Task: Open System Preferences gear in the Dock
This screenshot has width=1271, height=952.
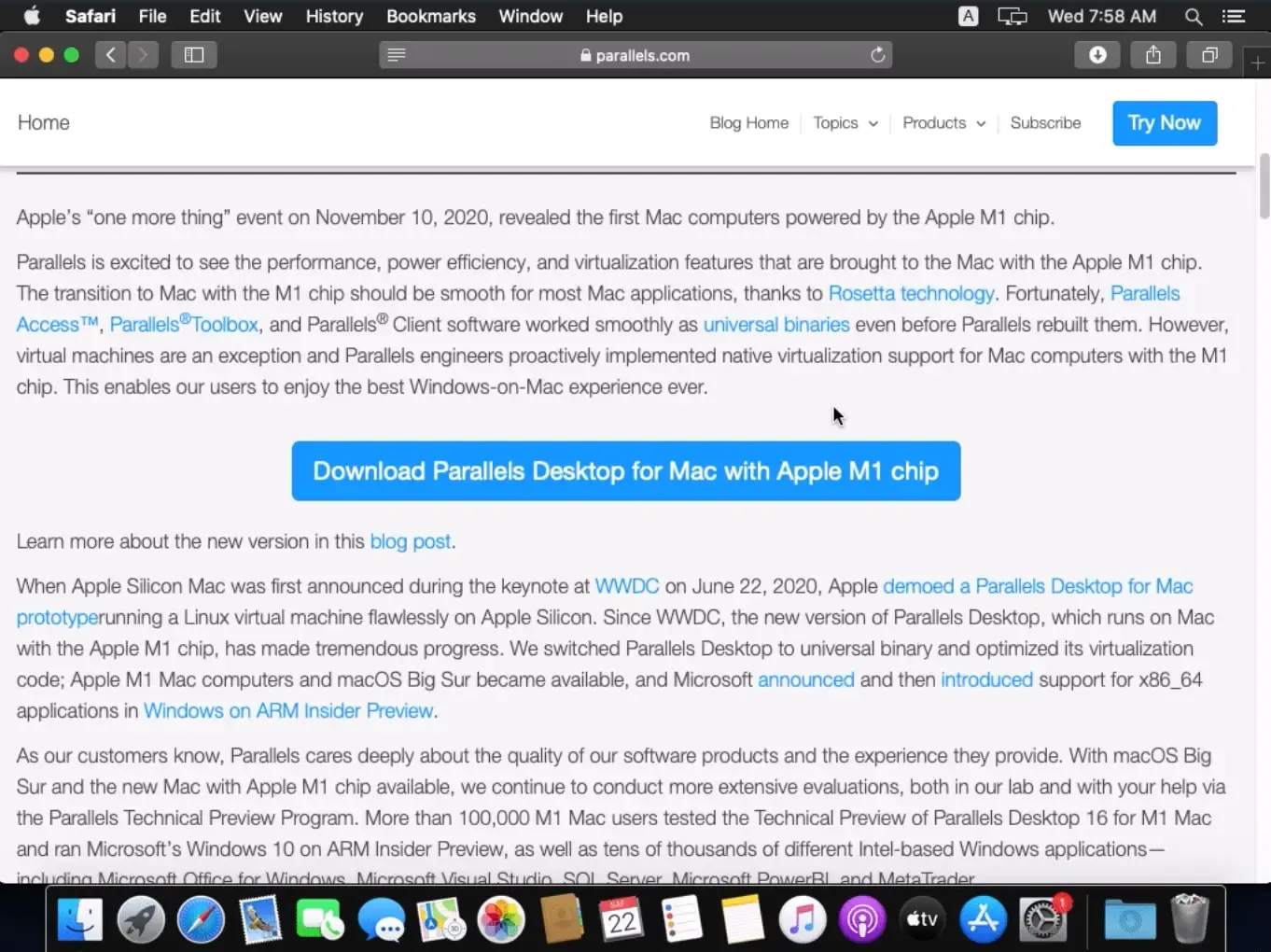Action: [x=1043, y=919]
